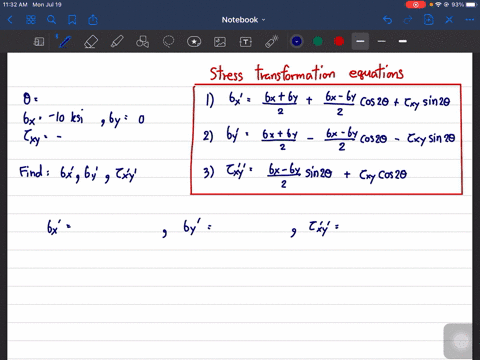Select the Highlighter tool
The image size is (480, 360).
[x=117, y=42]
